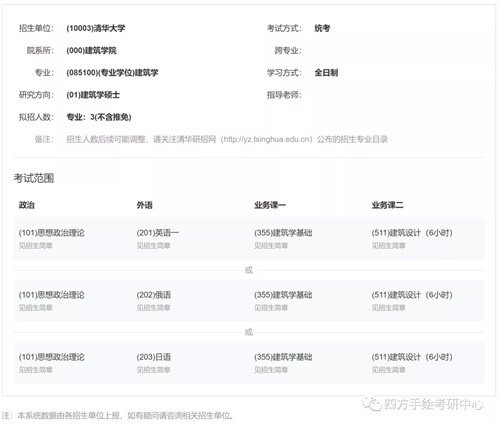Click (511)建筑设计 in the 俄语 row
The height and width of the screenshot is (426, 500).
412,295
